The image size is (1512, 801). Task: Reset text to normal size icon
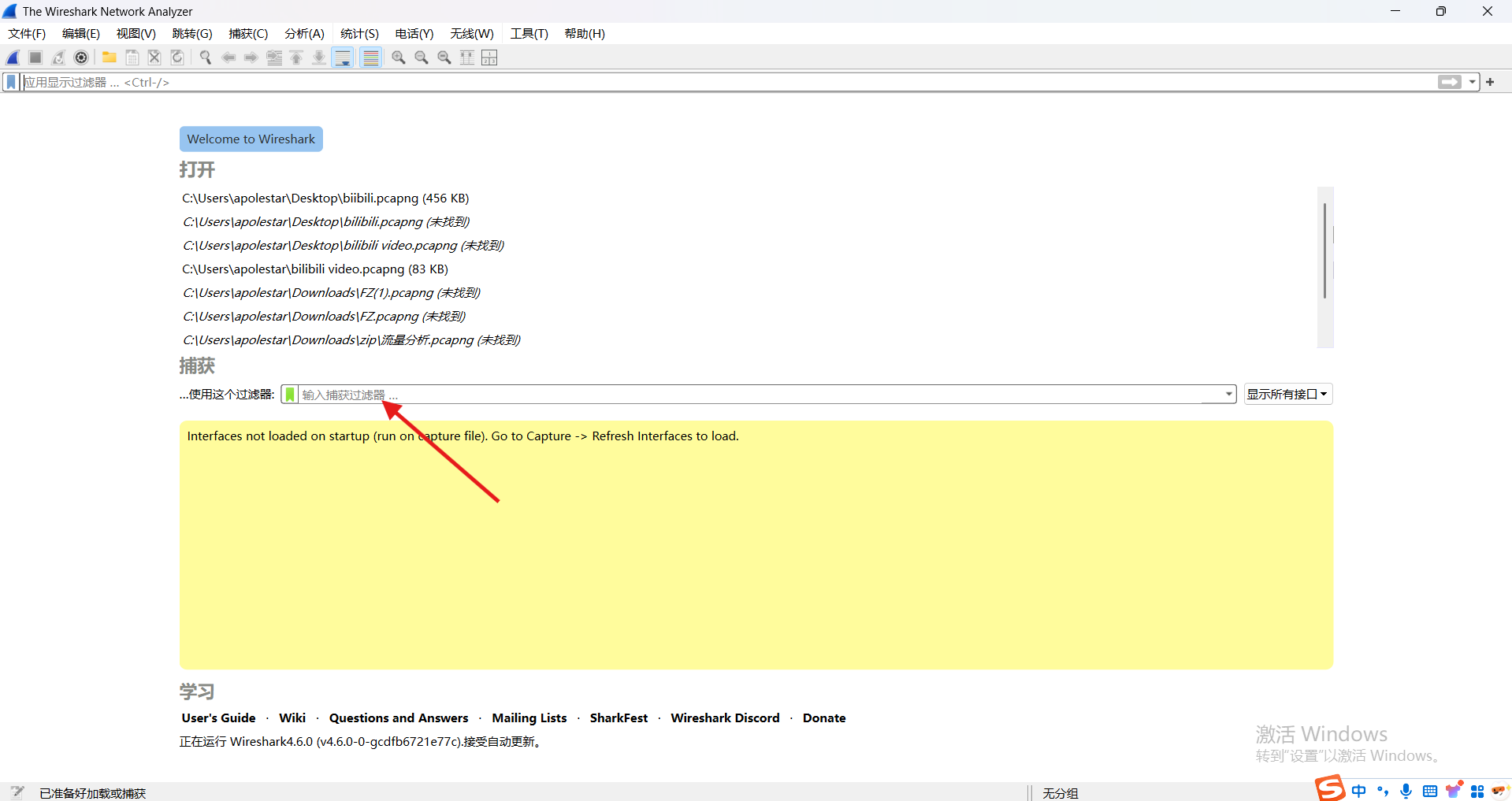point(444,57)
